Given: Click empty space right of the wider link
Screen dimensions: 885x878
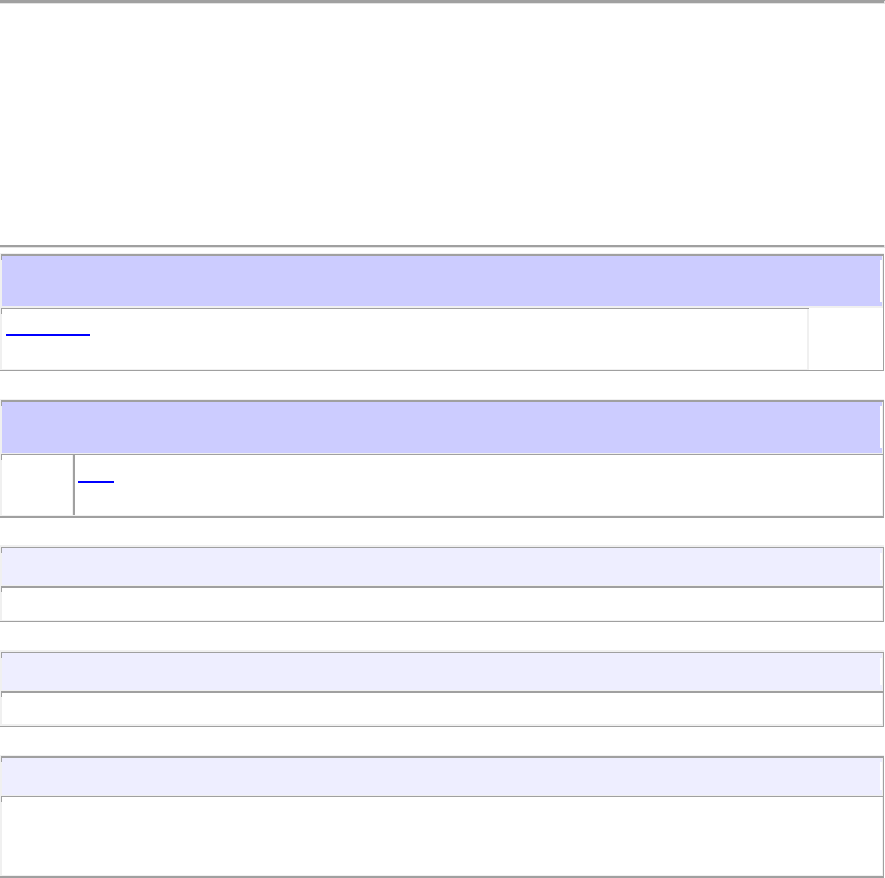Looking at the screenshot, I should (x=450, y=339).
